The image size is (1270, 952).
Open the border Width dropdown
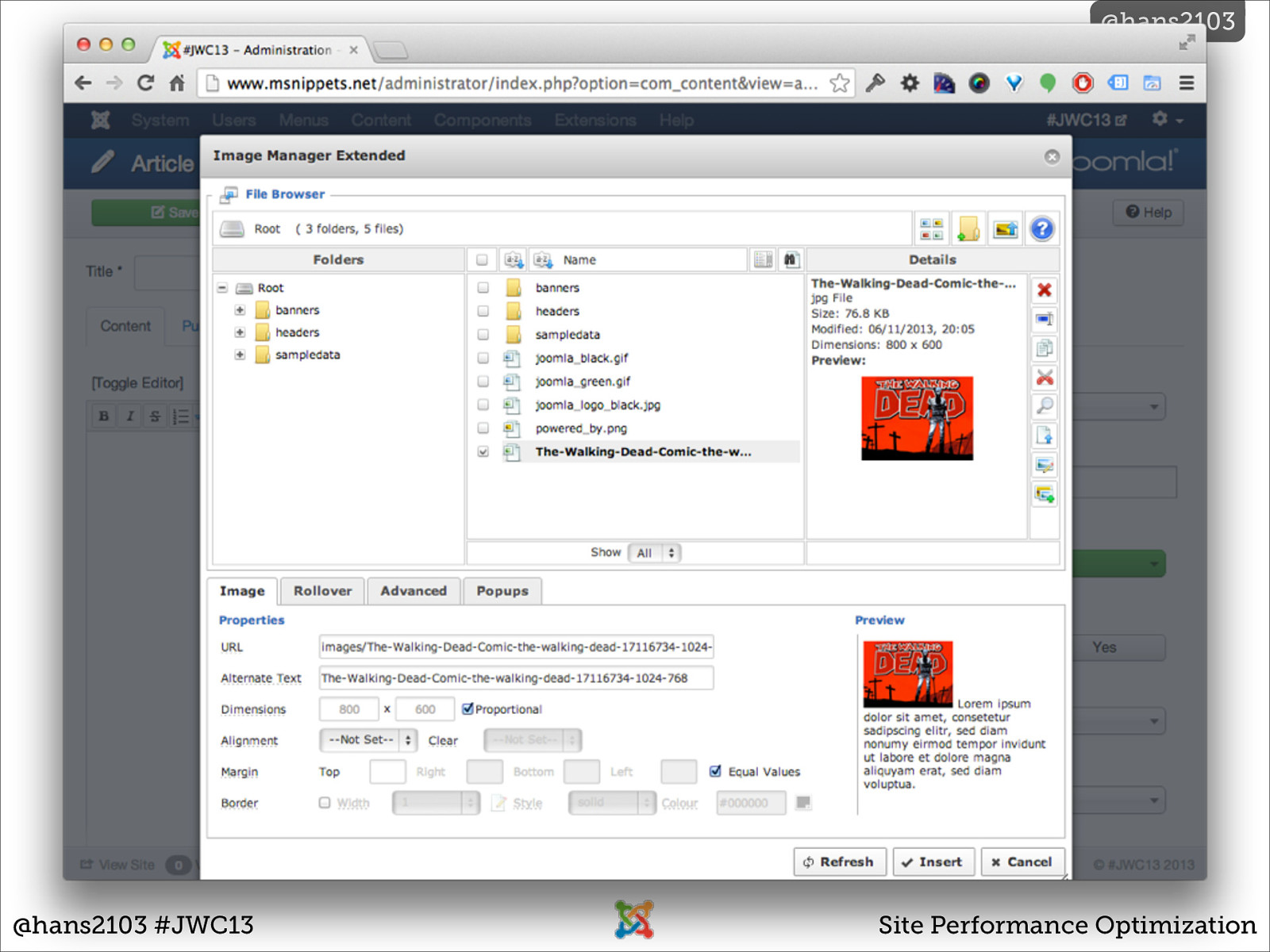436,803
